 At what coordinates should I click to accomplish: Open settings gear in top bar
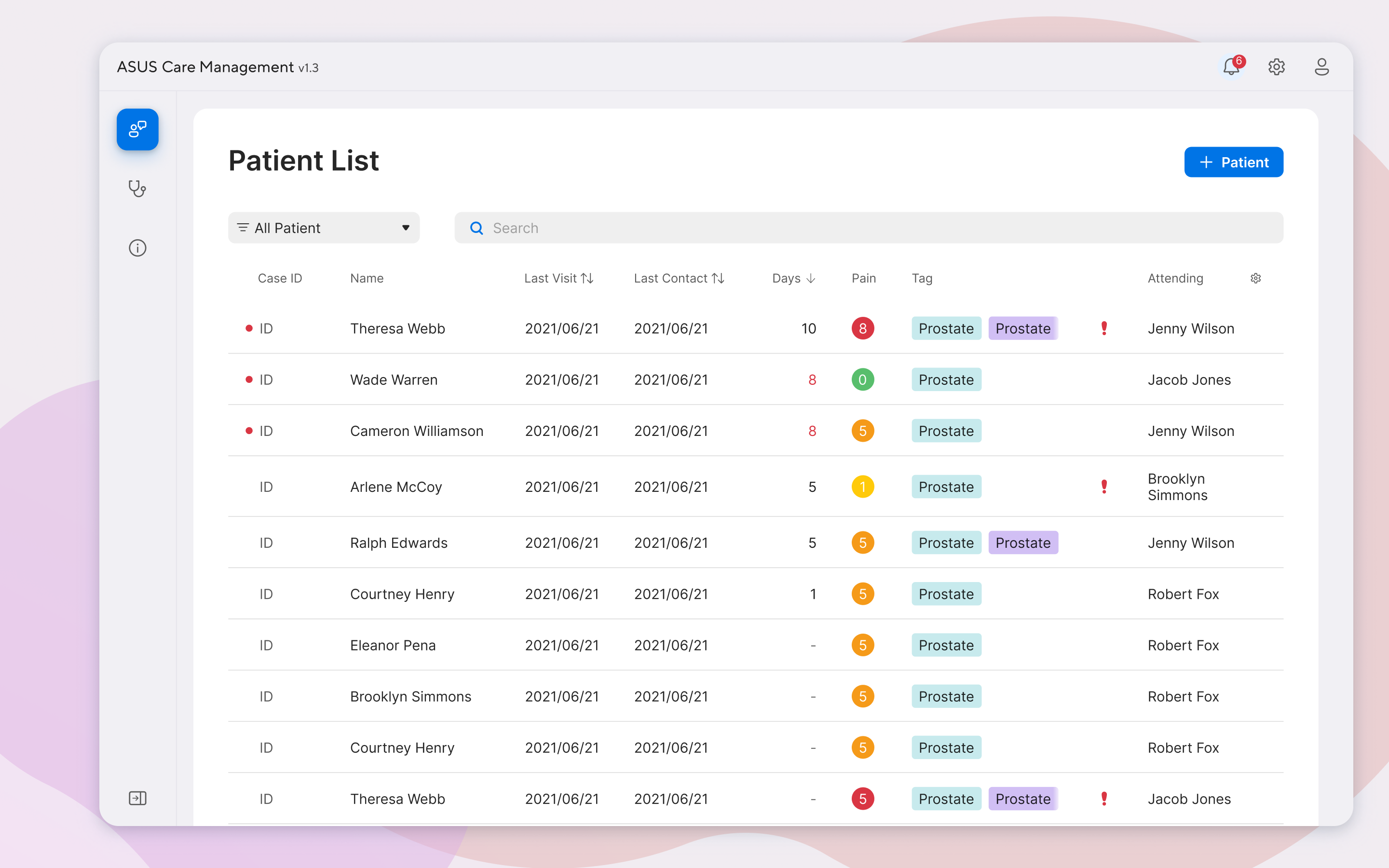tap(1276, 67)
